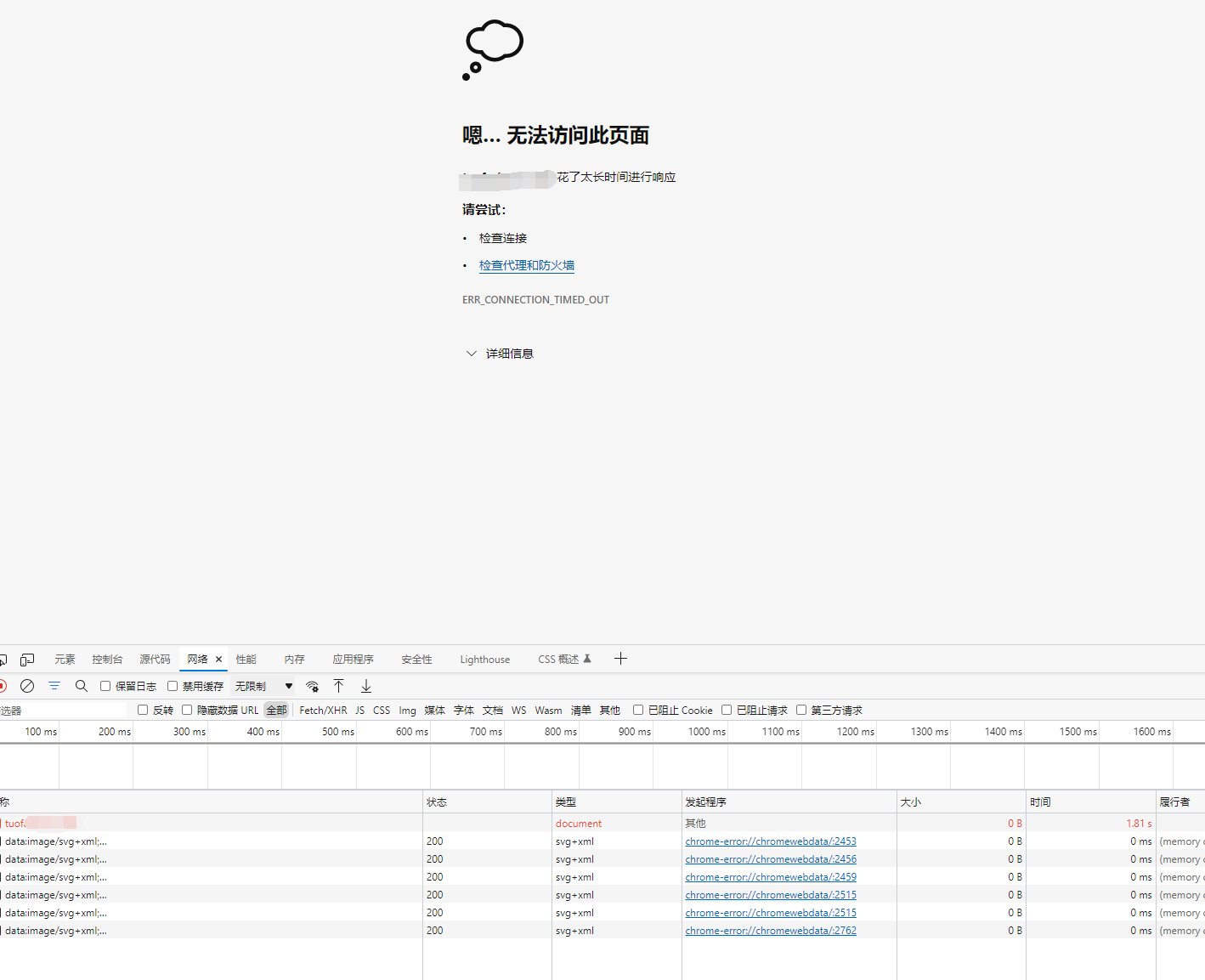Enable 禁用缓存 to disable caching
The height and width of the screenshot is (980, 1205).
pos(173,686)
